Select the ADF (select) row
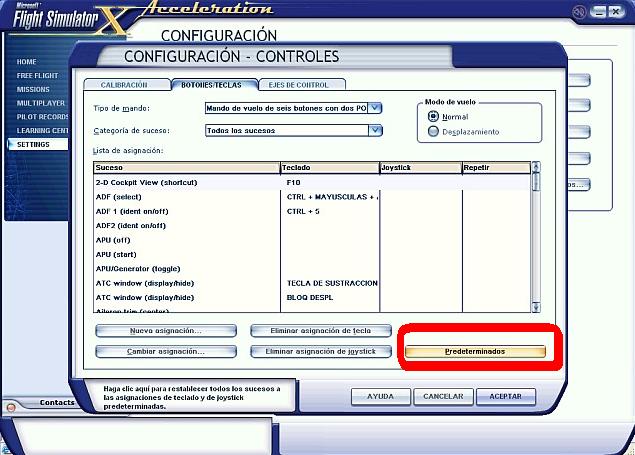 click(312, 197)
